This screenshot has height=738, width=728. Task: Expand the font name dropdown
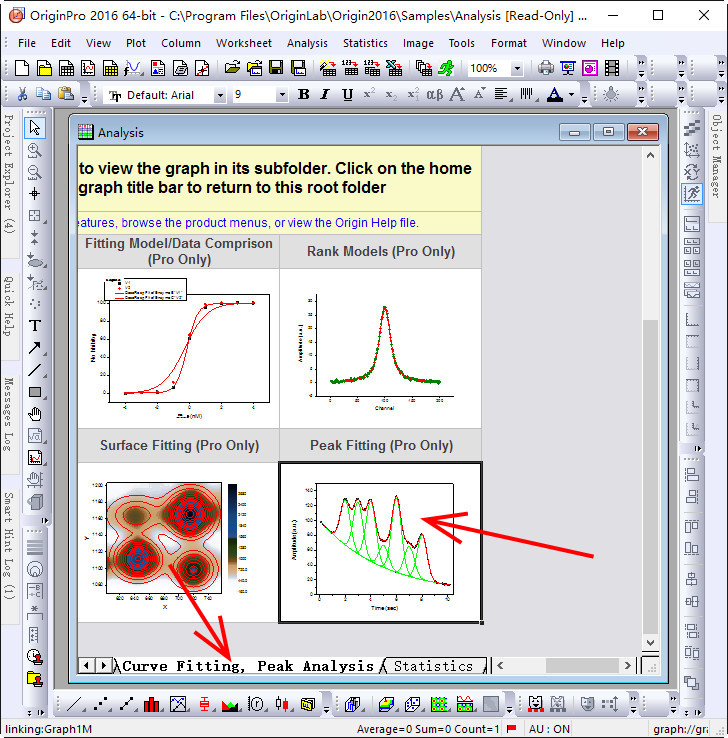[x=219, y=95]
